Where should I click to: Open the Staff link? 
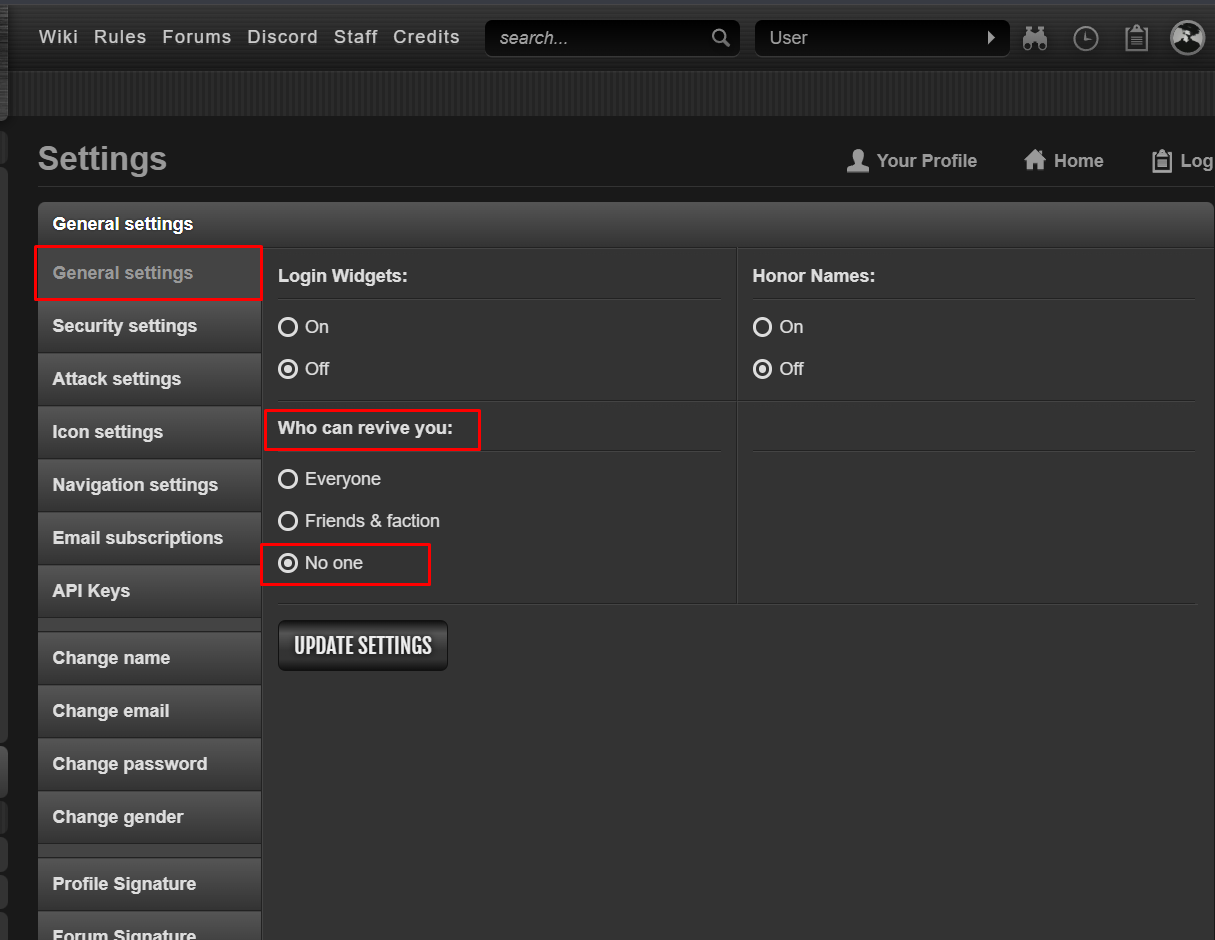tap(356, 37)
